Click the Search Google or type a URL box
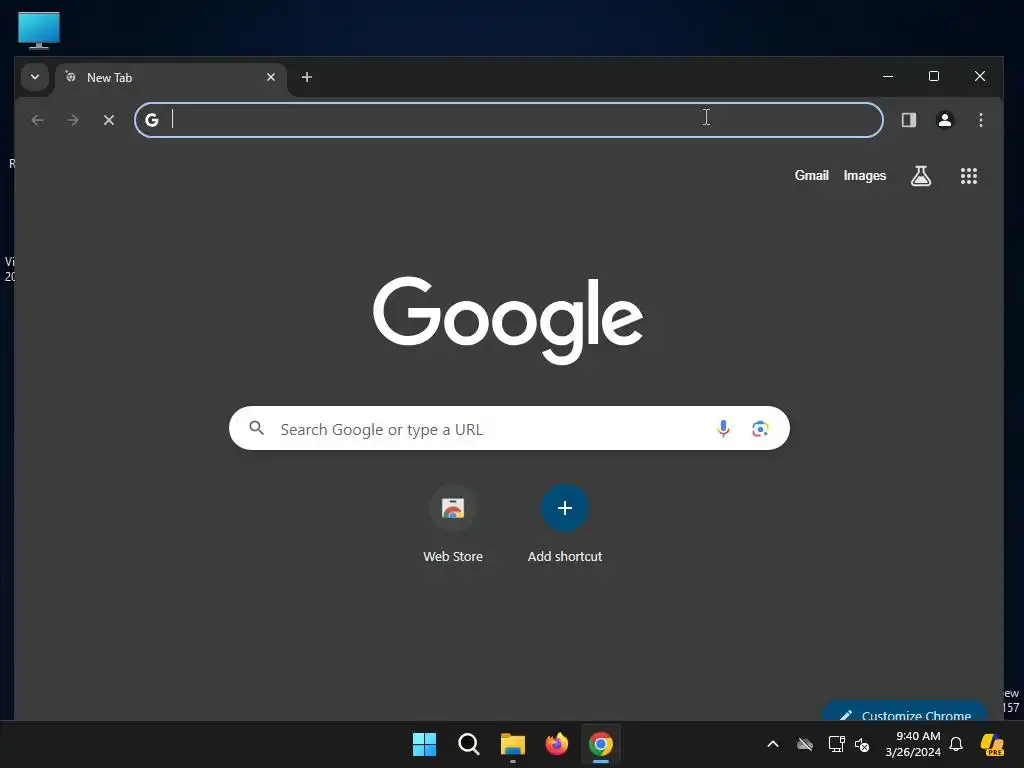 point(509,428)
